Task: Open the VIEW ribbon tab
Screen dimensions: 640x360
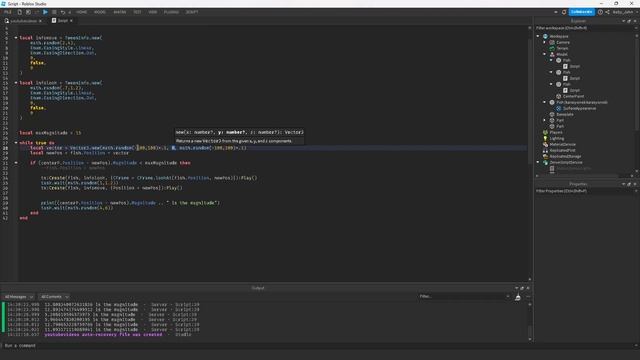Action: pos(153,12)
